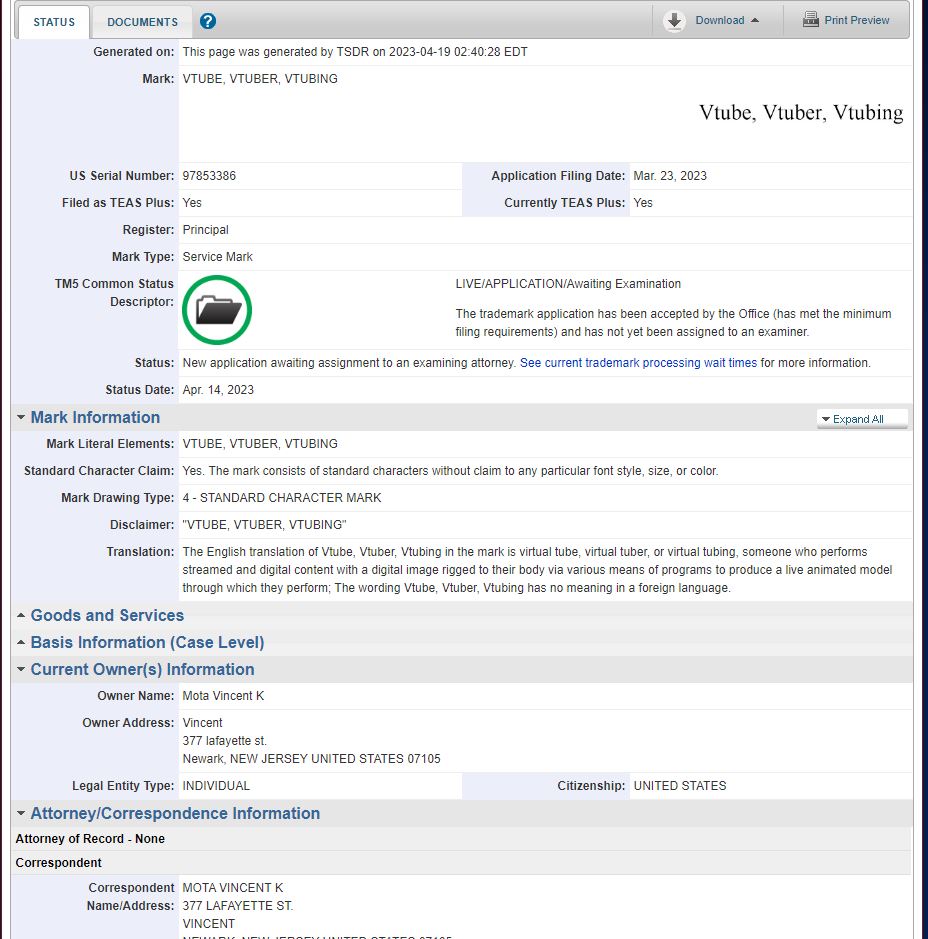The image size is (928, 939).
Task: Click the green folder status icon
Action: (x=217, y=310)
